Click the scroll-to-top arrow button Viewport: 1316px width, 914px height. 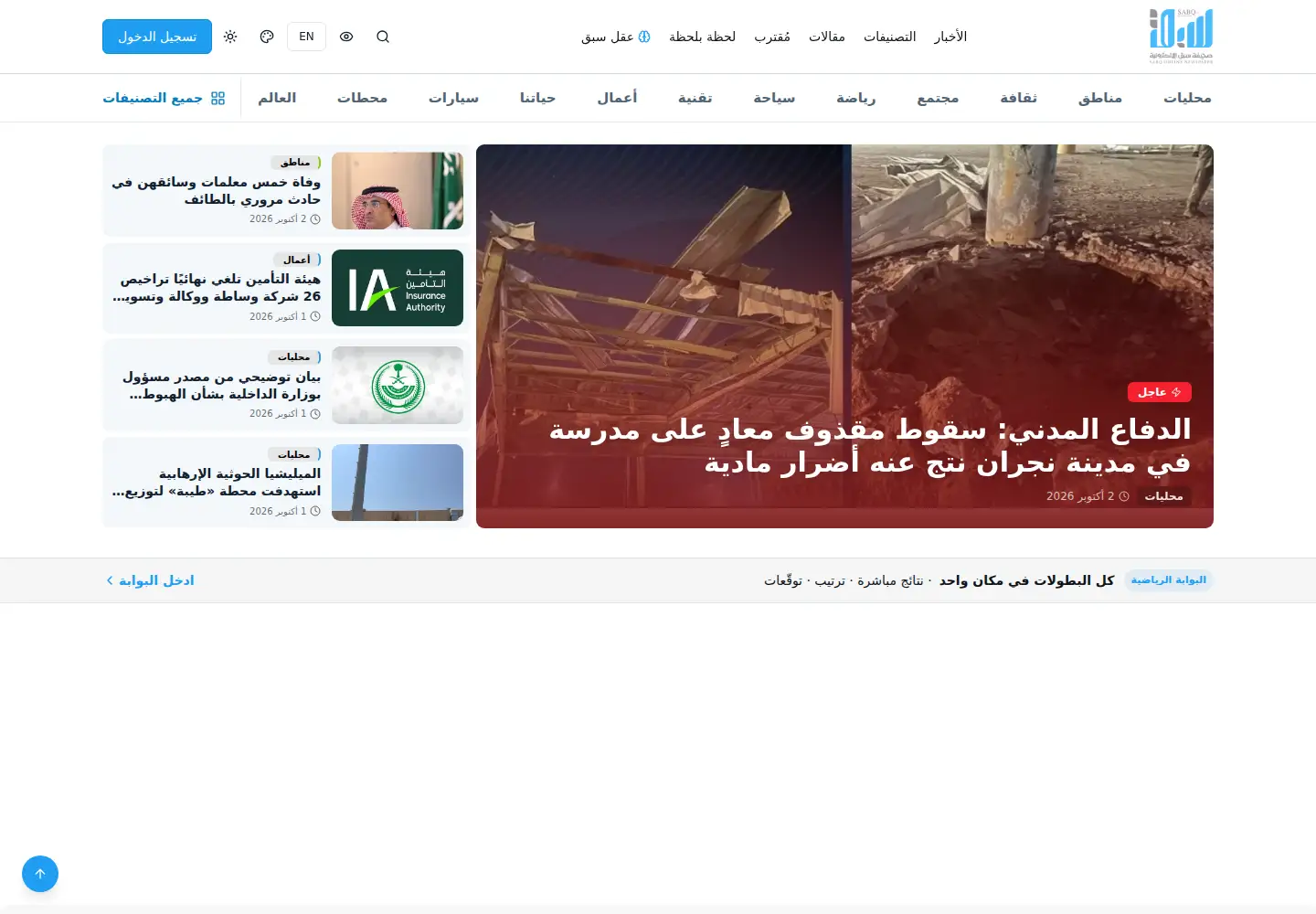40,874
